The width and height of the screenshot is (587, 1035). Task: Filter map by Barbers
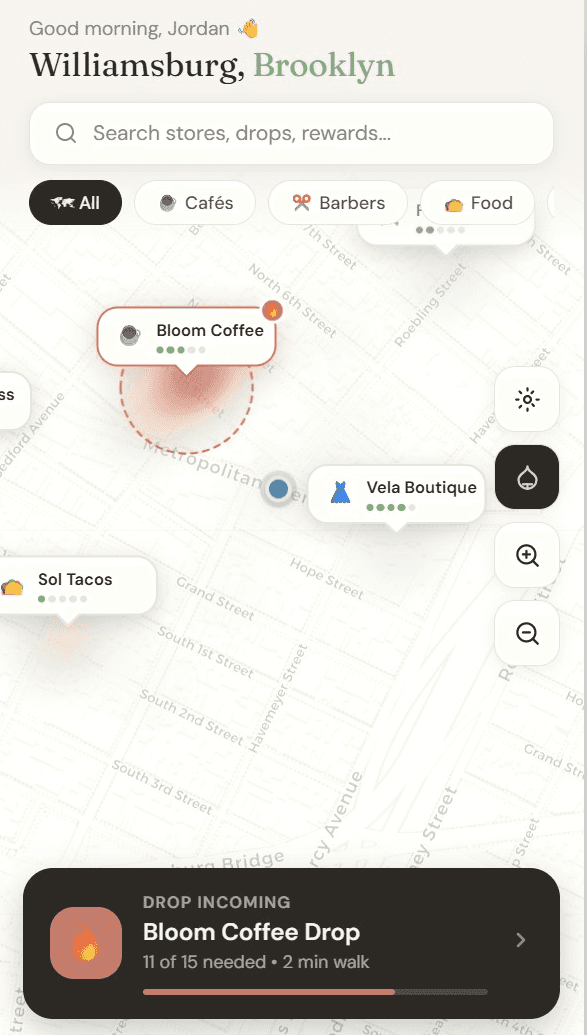click(338, 203)
